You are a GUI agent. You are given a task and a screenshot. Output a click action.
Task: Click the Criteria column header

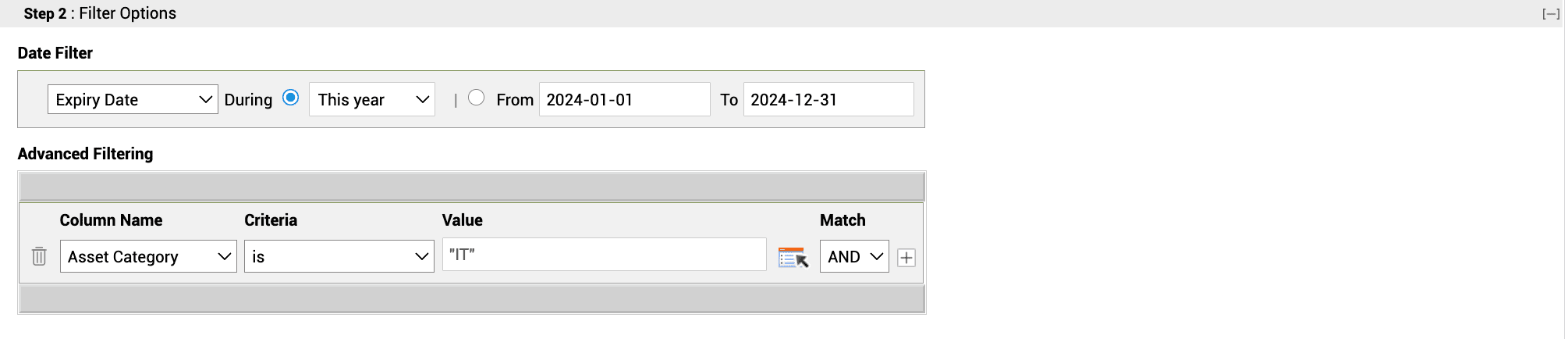[271, 220]
